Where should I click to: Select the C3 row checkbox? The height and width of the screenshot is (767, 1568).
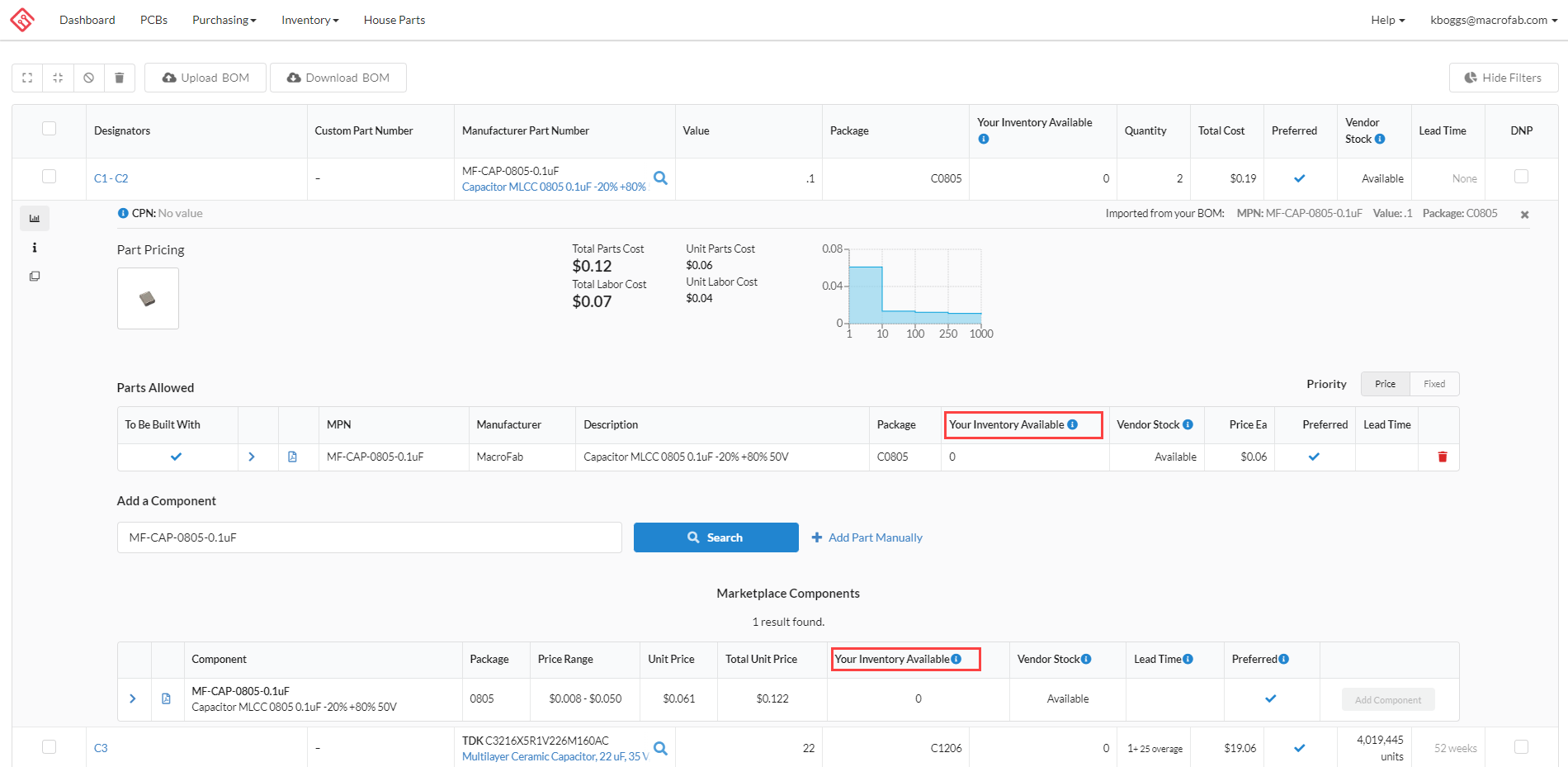point(50,746)
